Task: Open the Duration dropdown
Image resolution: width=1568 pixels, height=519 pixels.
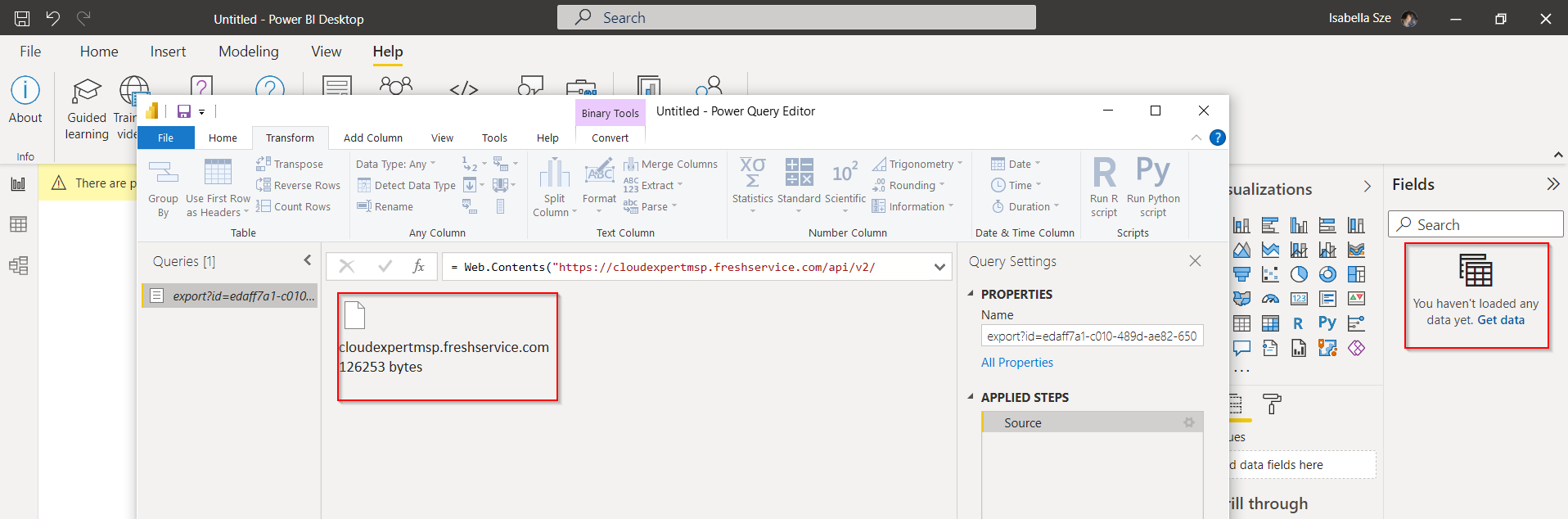Action: click(1025, 206)
